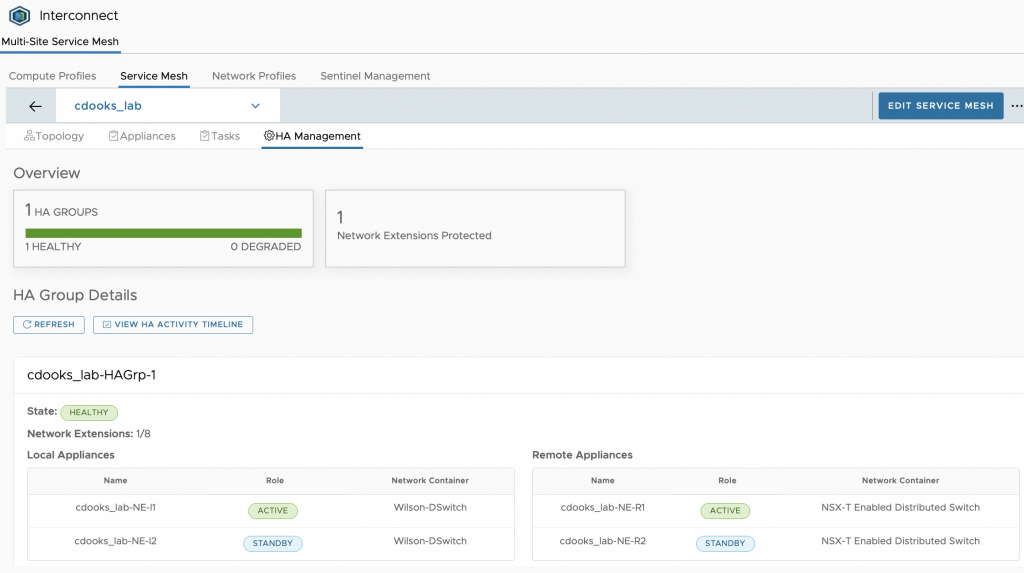Click the Remote Appliances Role column header
The image size is (1024, 573).
(x=728, y=481)
